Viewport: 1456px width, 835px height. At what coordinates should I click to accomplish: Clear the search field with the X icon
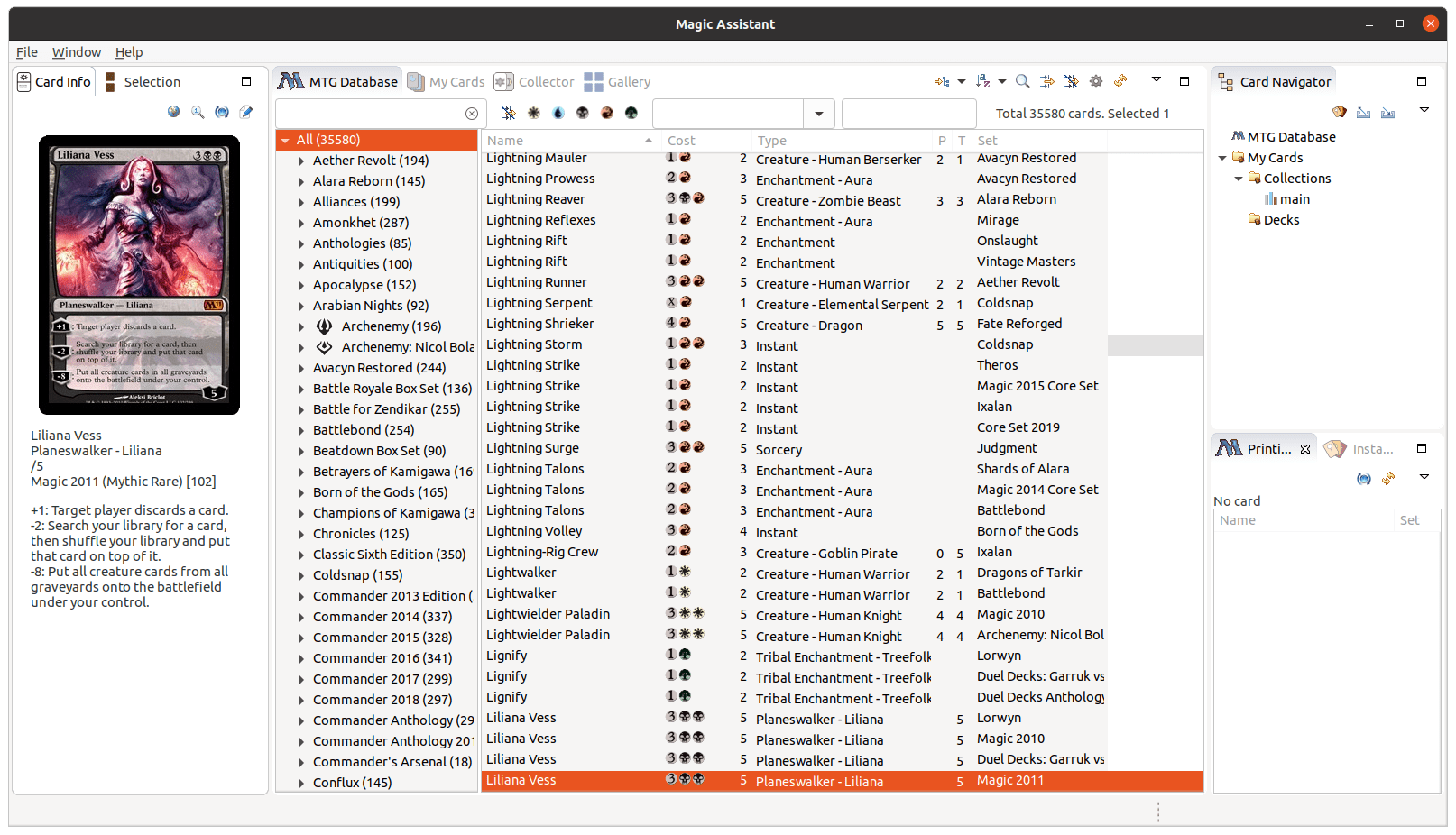pyautogui.click(x=472, y=114)
